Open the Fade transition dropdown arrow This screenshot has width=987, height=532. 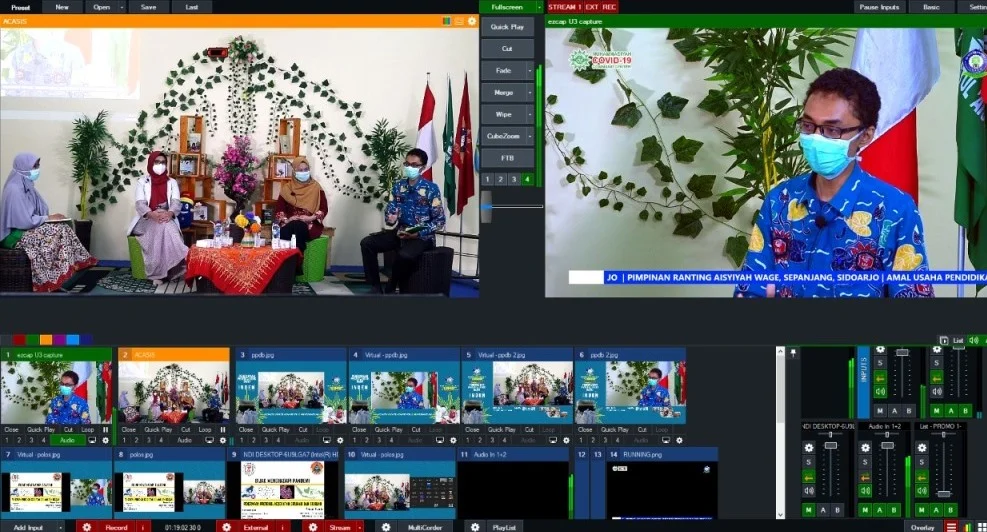pyautogui.click(x=529, y=71)
